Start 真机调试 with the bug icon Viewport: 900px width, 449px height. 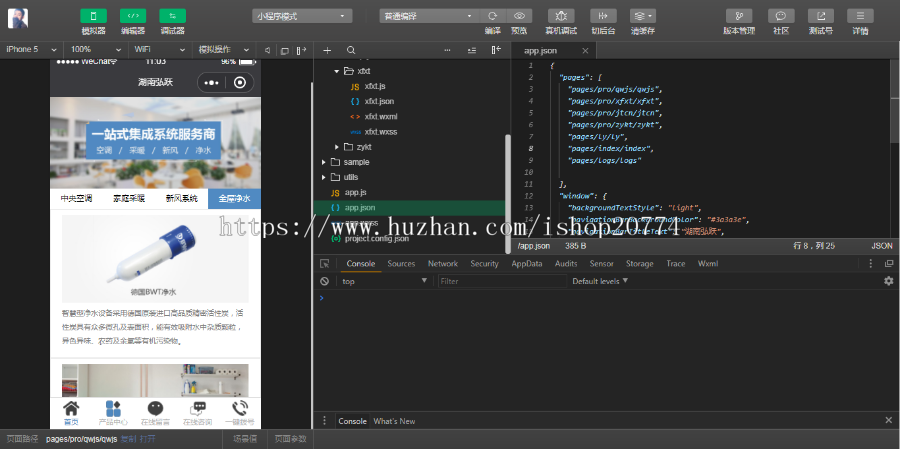point(561,16)
